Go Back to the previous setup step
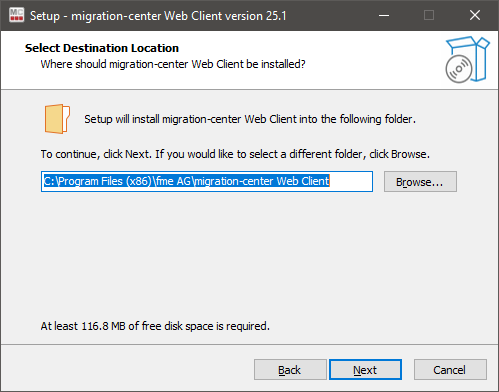The width and height of the screenshot is (499, 392). point(290,370)
